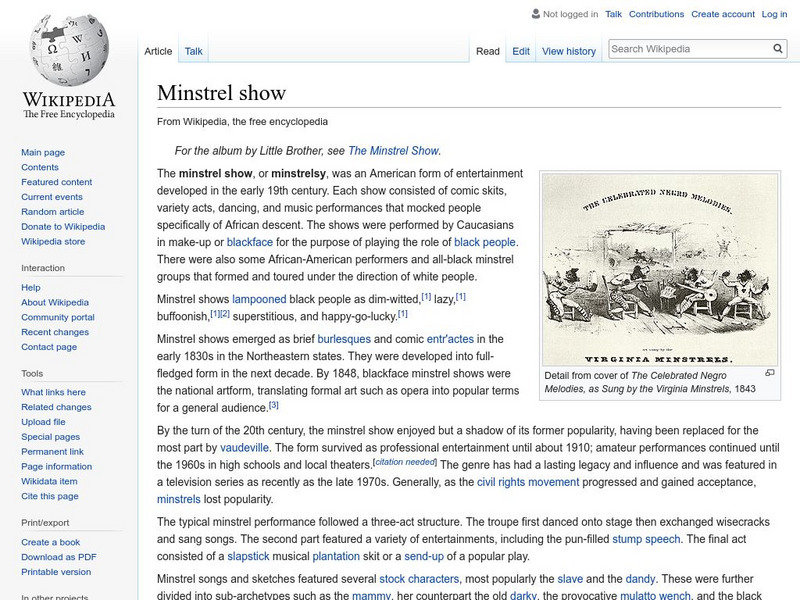The width and height of the screenshot is (800, 600).
Task: Switch to the Talk tab
Action: click(193, 51)
